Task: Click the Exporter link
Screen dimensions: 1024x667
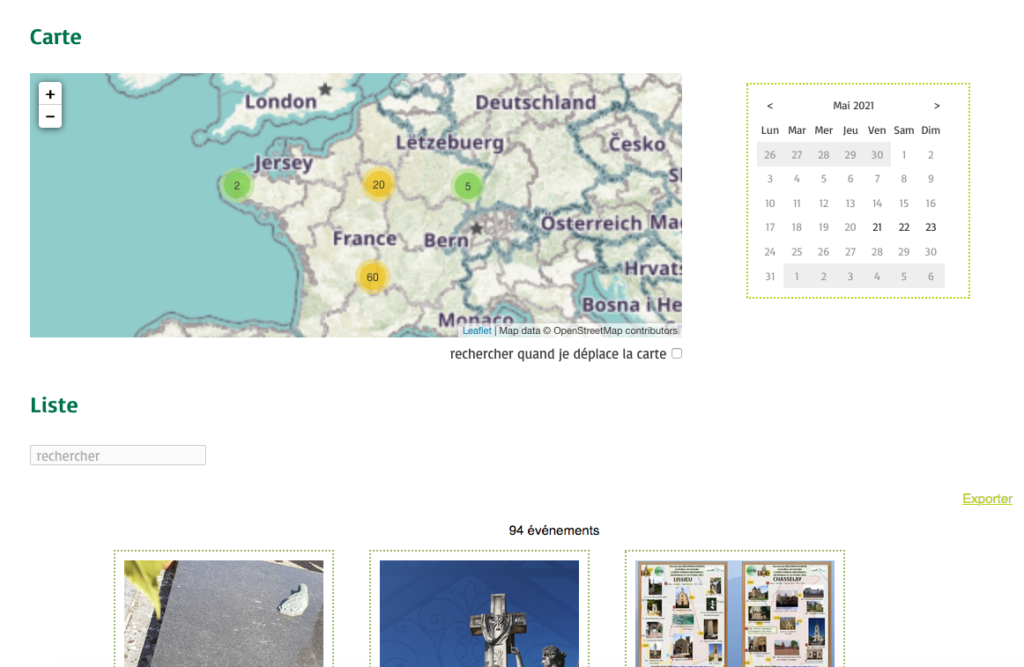Action: (x=987, y=499)
